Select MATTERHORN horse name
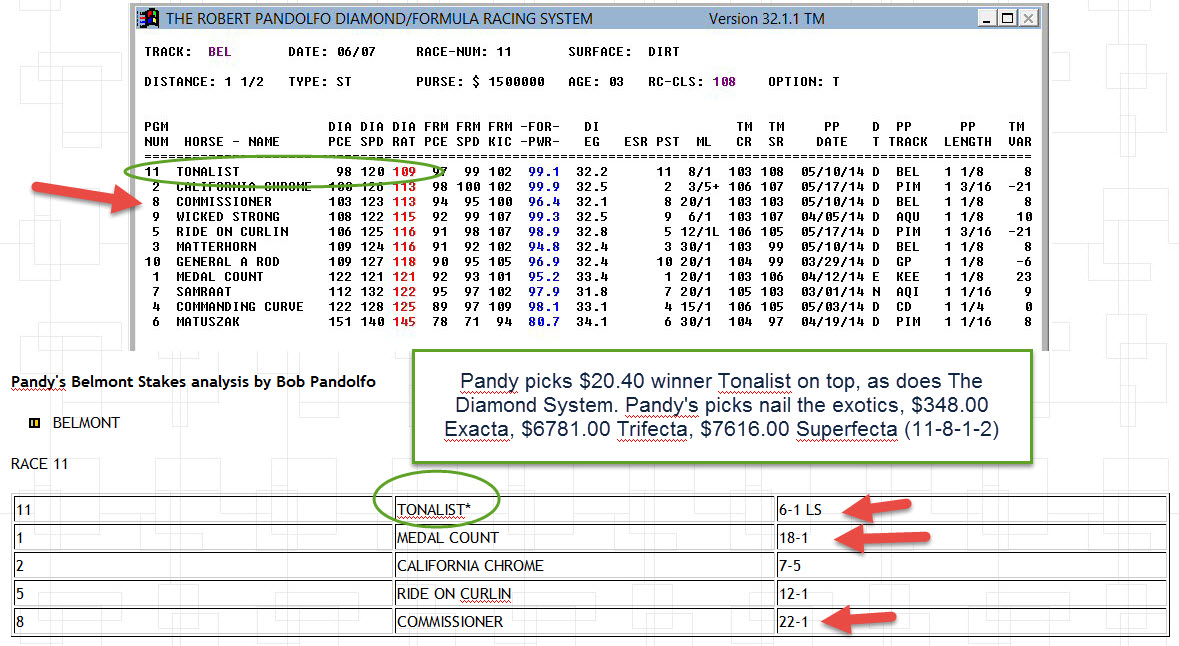This screenshot has height=646, width=1179. pos(216,247)
